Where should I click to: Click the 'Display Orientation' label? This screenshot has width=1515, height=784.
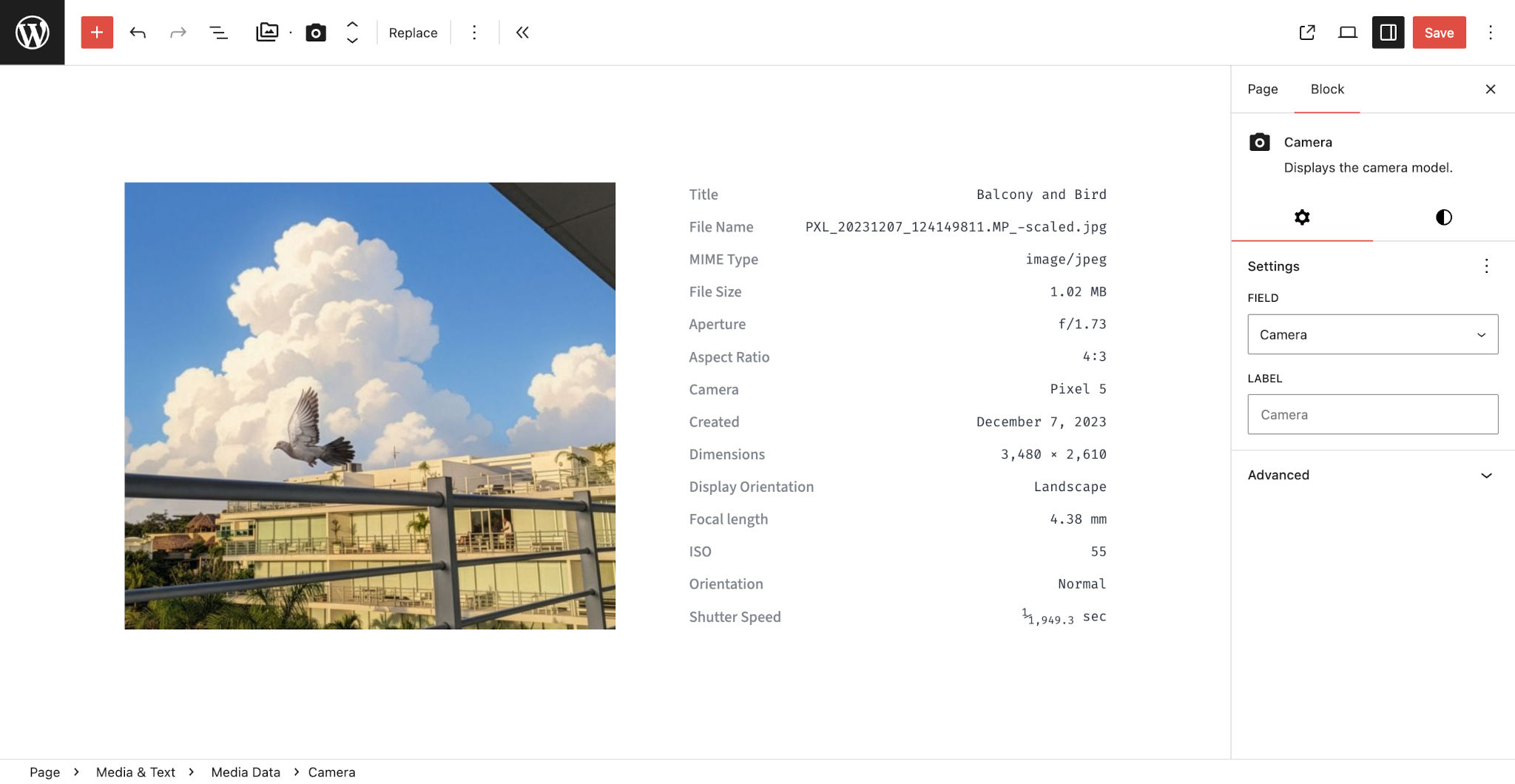pyautogui.click(x=751, y=487)
